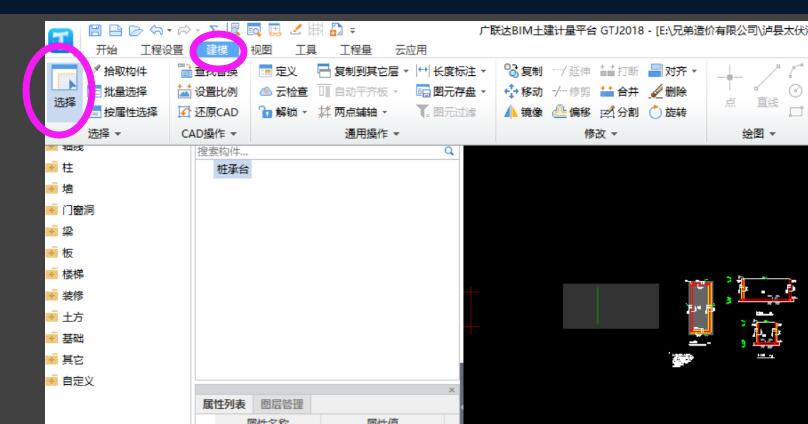Click 长度标注 length dimension tool
The width and height of the screenshot is (808, 424).
click(446, 71)
